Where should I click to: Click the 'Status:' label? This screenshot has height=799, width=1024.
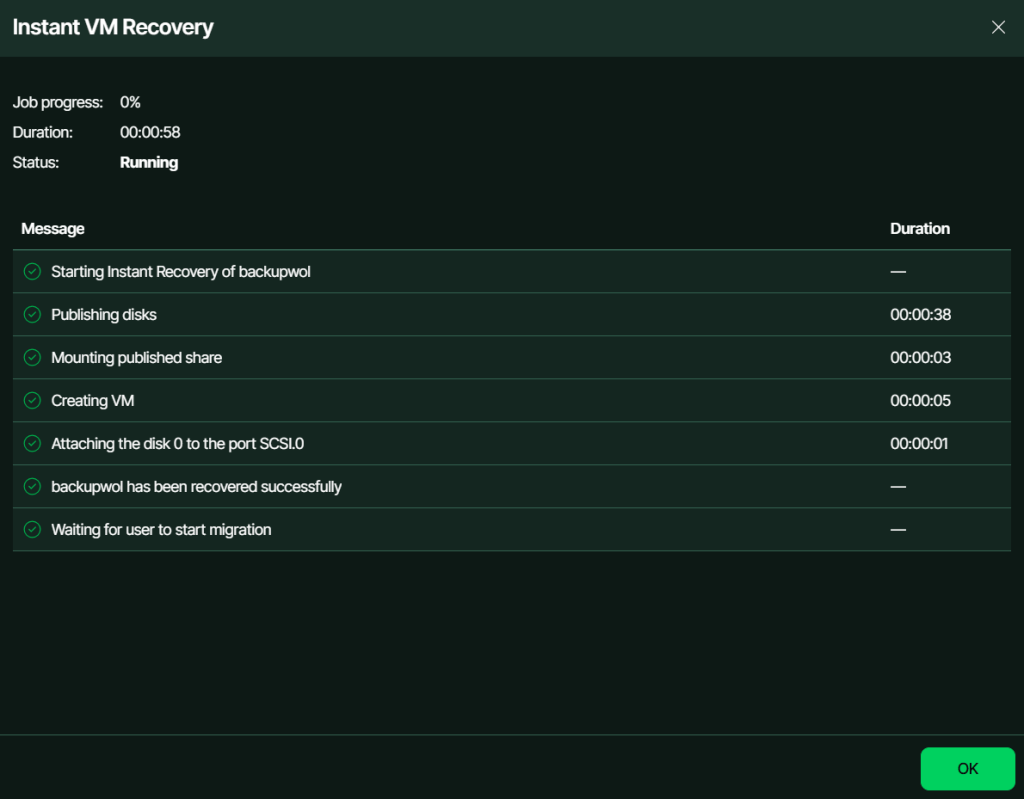coord(36,163)
